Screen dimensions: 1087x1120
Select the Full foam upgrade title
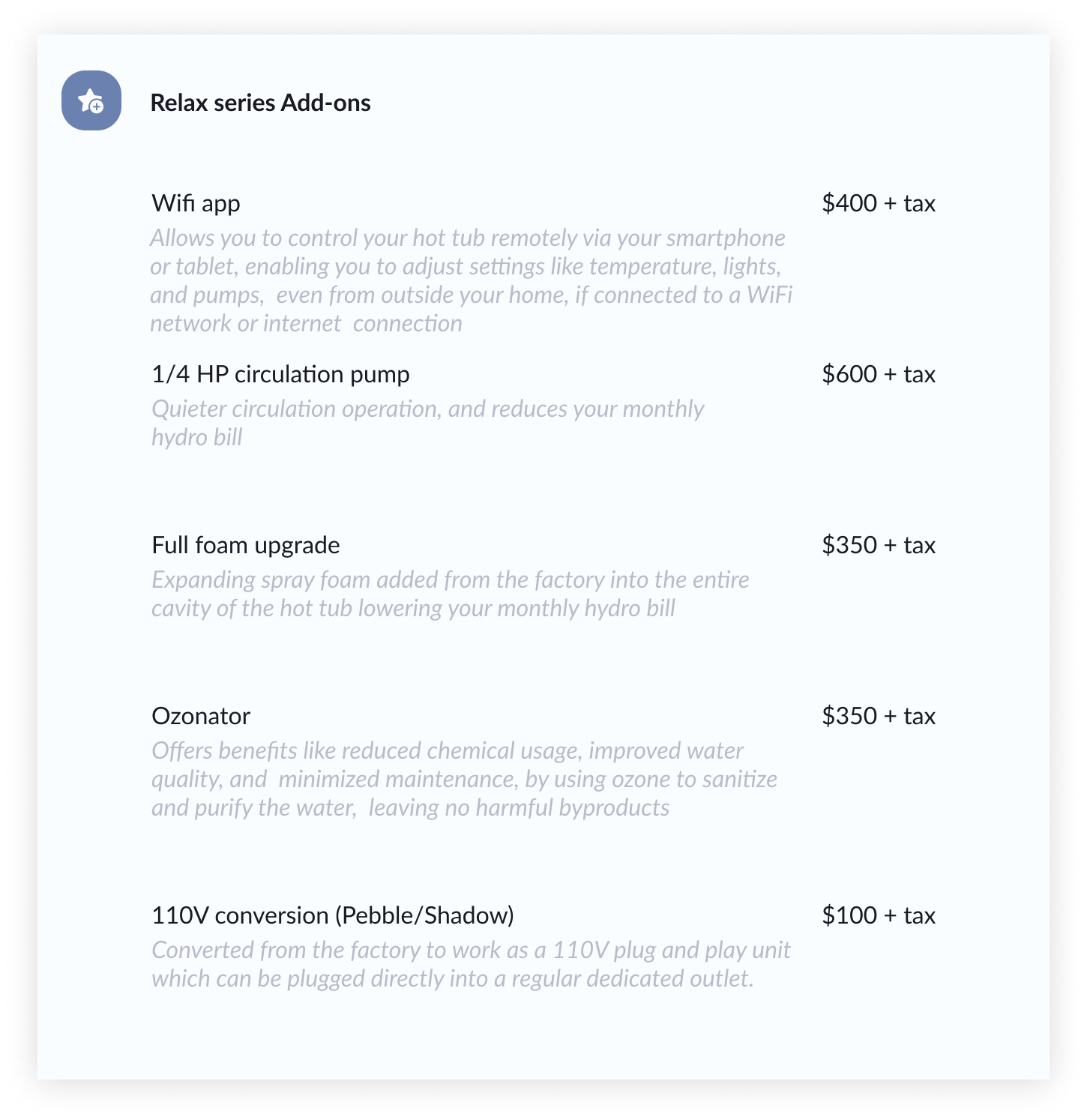pos(245,545)
